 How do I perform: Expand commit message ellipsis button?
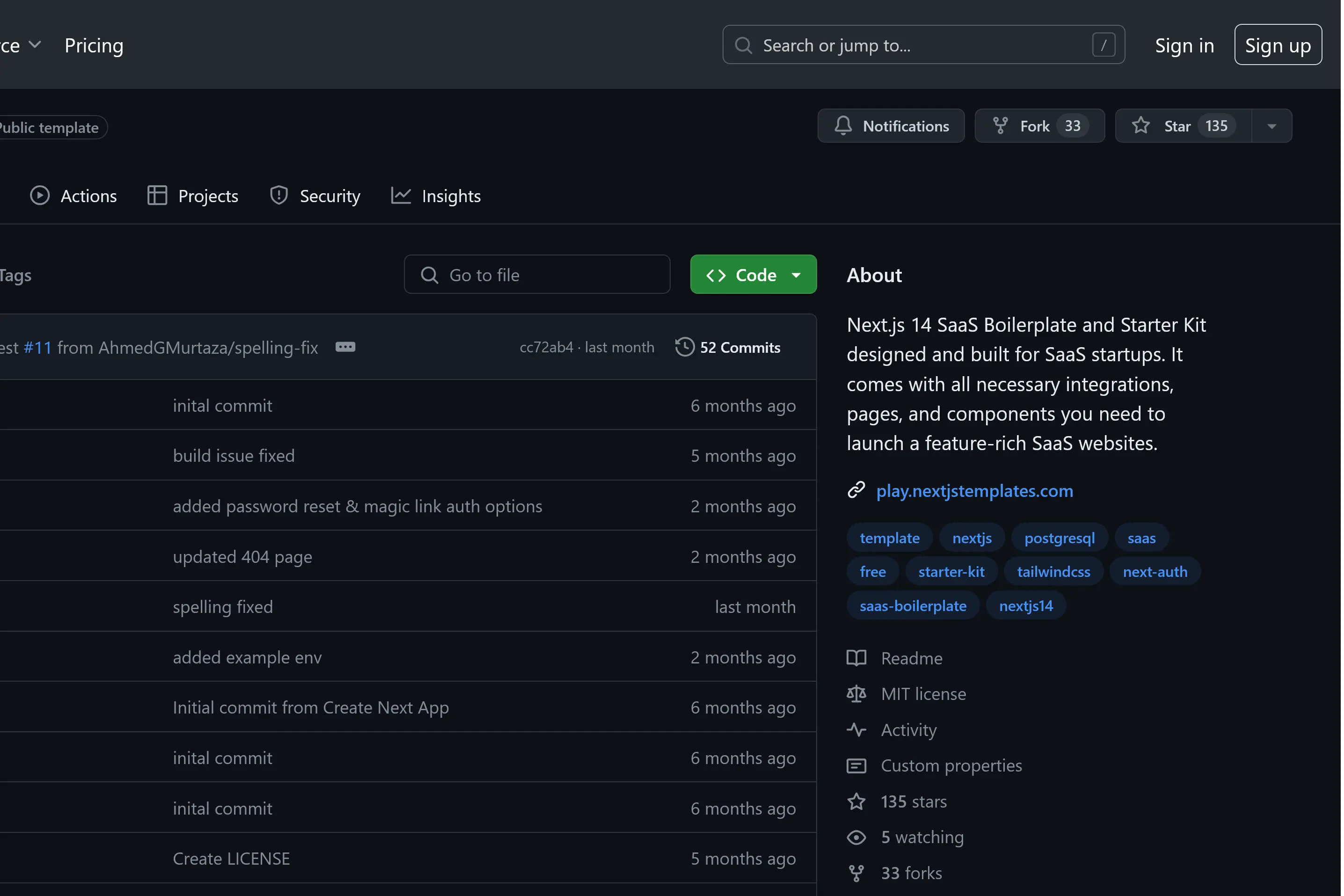point(345,348)
